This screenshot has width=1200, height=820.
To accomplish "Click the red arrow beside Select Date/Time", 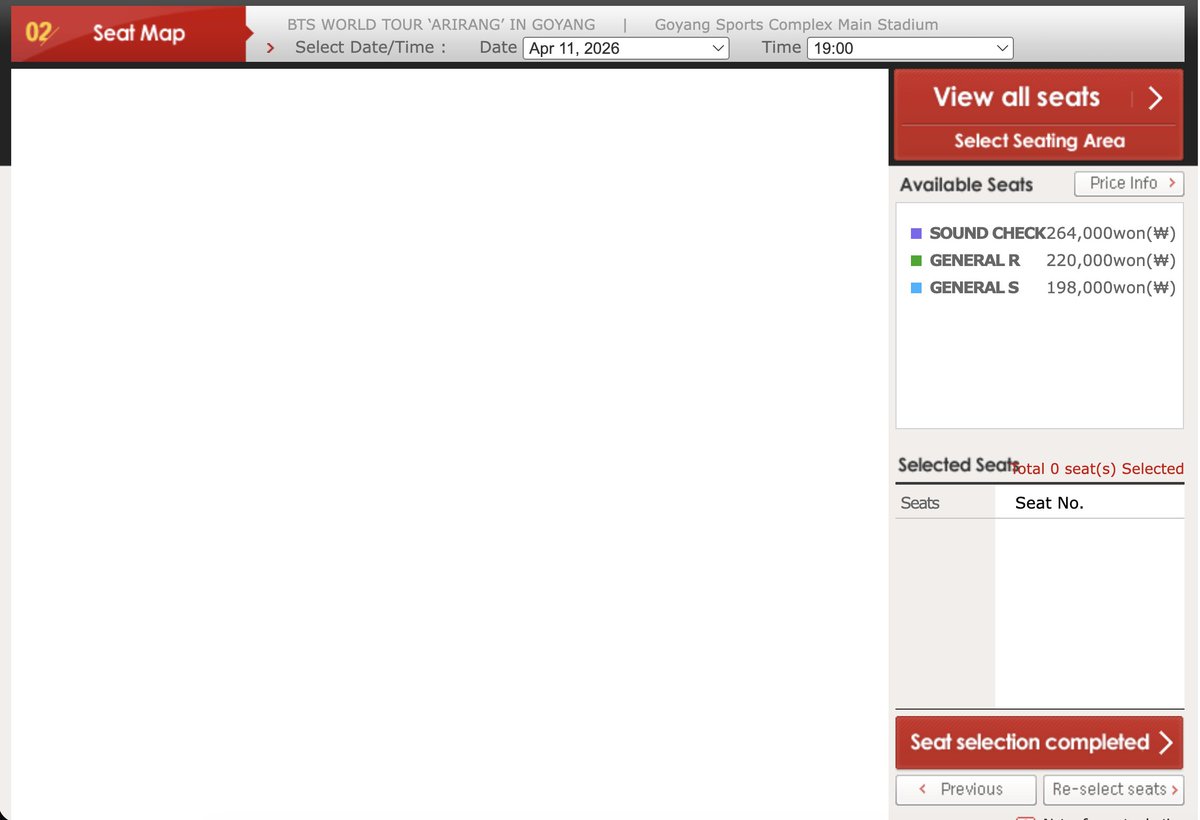I will (x=271, y=48).
